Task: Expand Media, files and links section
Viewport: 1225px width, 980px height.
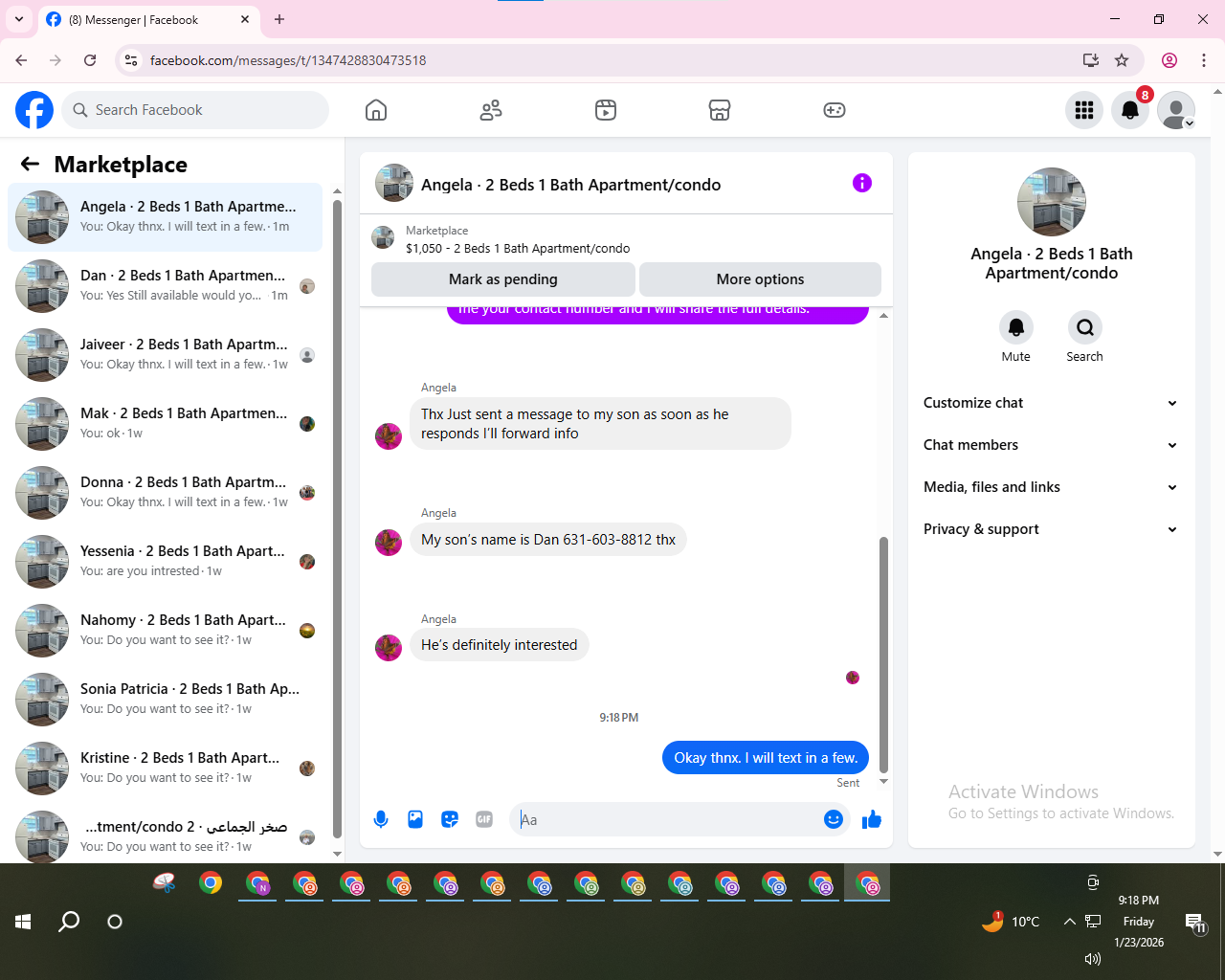Action: [1051, 487]
